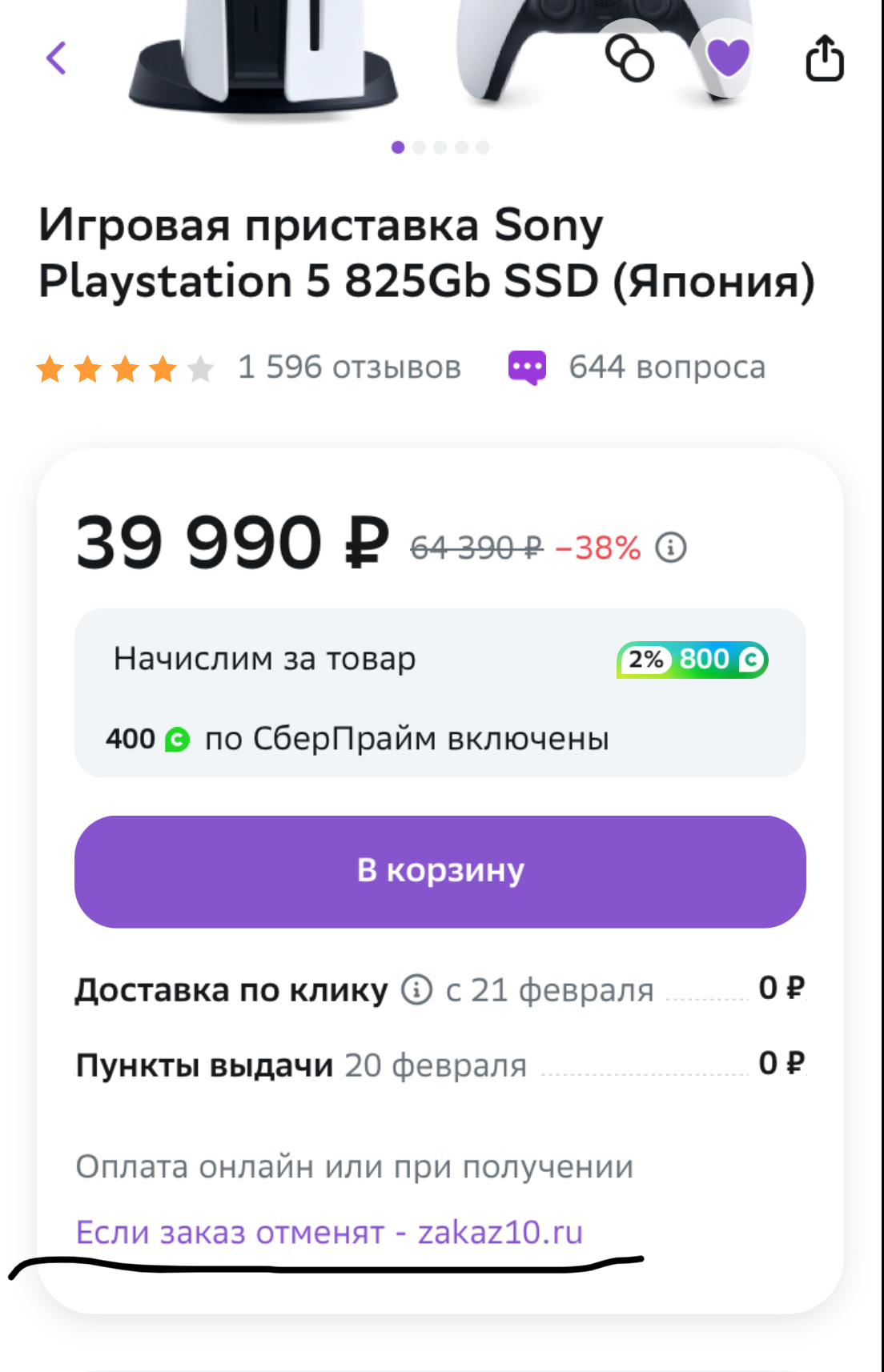Tap the Пункты выдачи pickup row
884x1372 pixels.
point(440,1065)
